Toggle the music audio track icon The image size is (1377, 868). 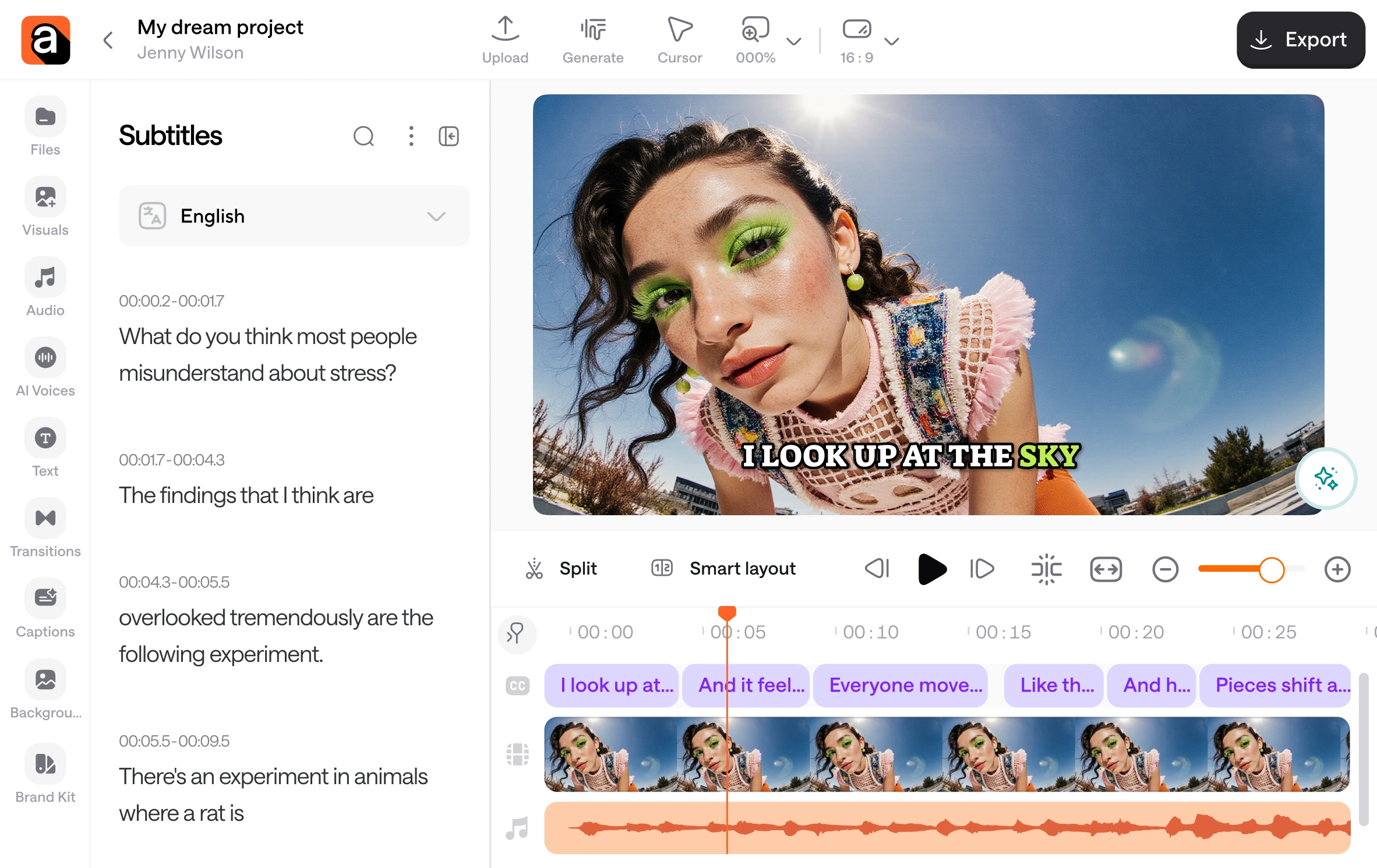coord(517,827)
